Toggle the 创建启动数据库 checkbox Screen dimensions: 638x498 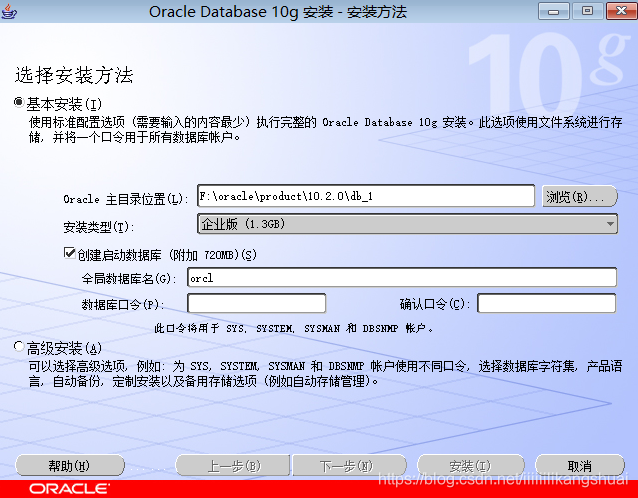(x=70, y=253)
